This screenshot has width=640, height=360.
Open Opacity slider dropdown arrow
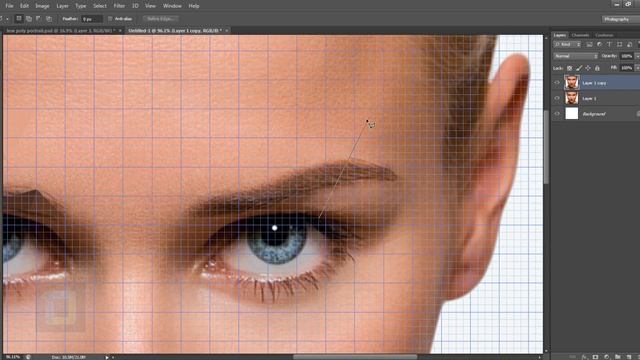point(637,56)
